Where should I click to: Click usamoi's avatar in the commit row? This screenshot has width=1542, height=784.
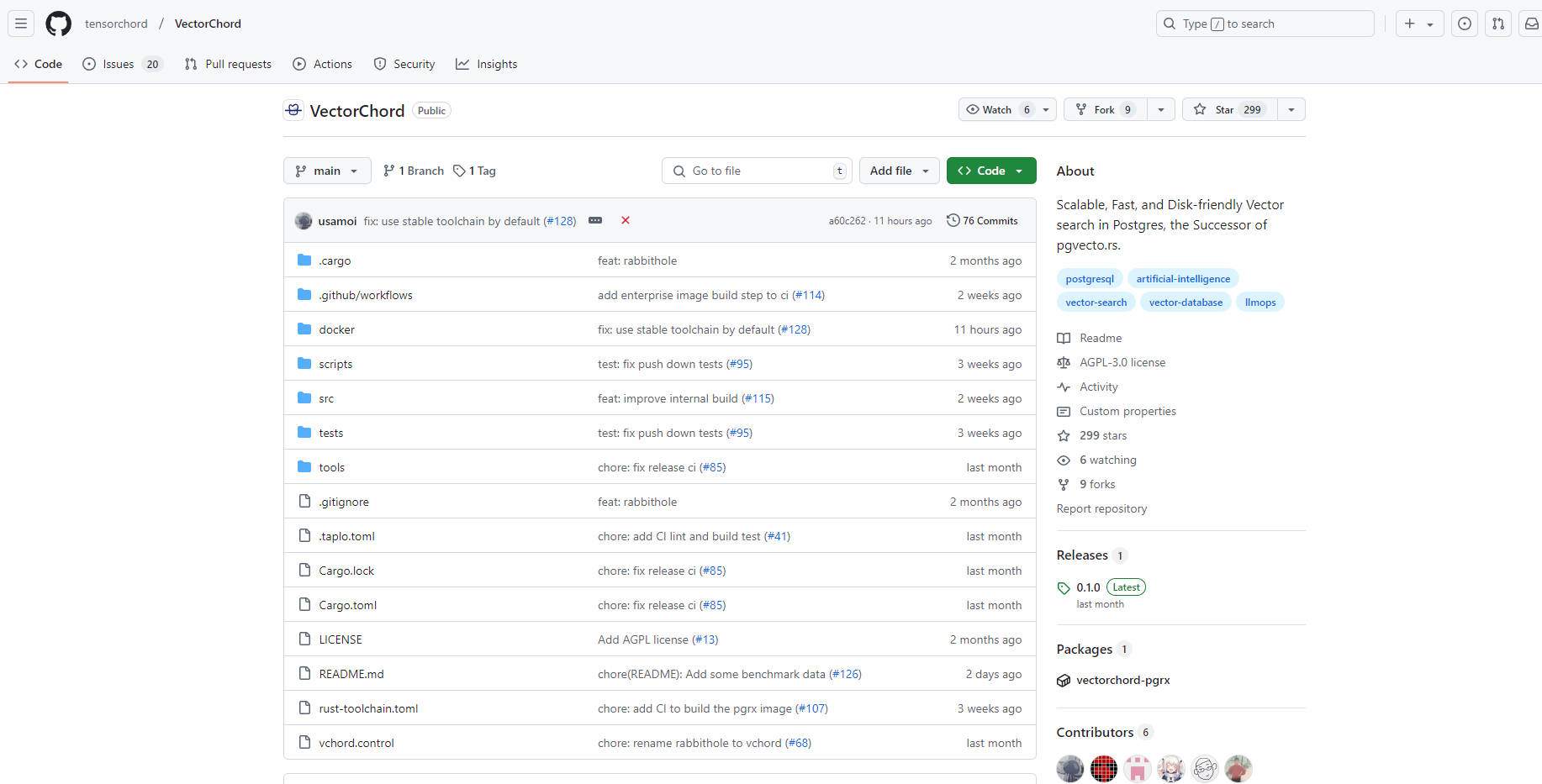304,221
